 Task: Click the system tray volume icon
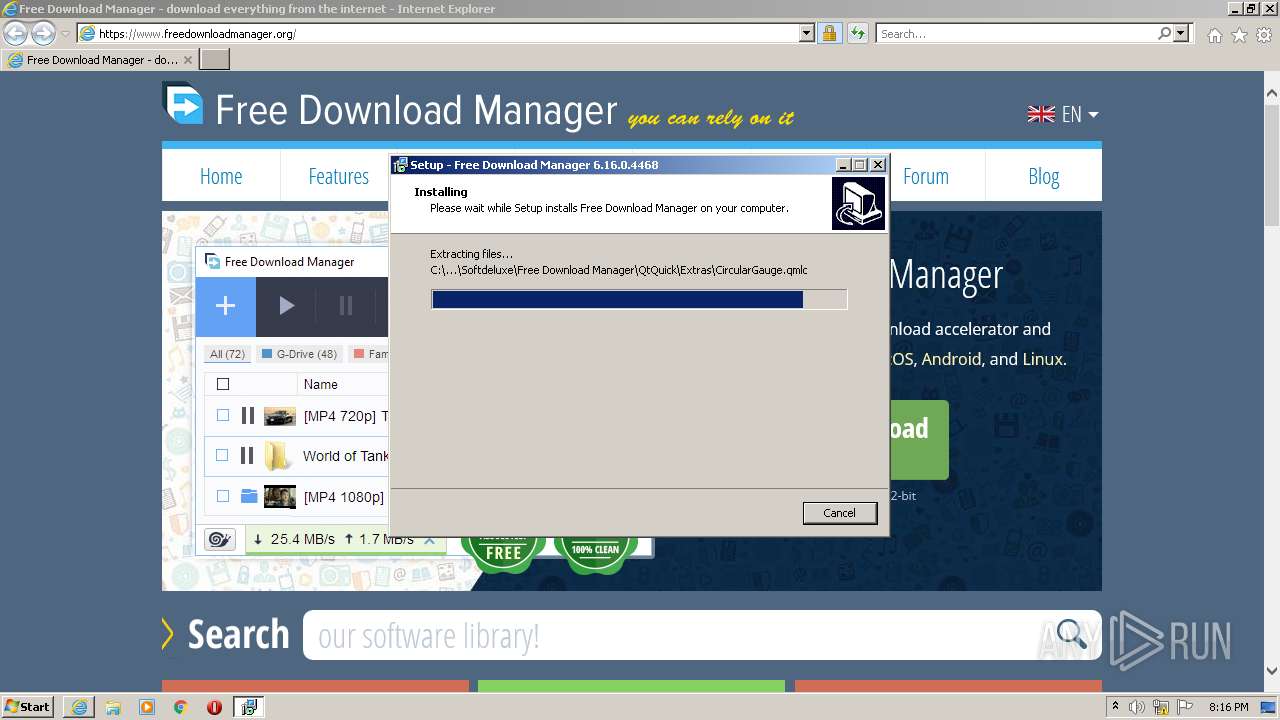(1137, 707)
